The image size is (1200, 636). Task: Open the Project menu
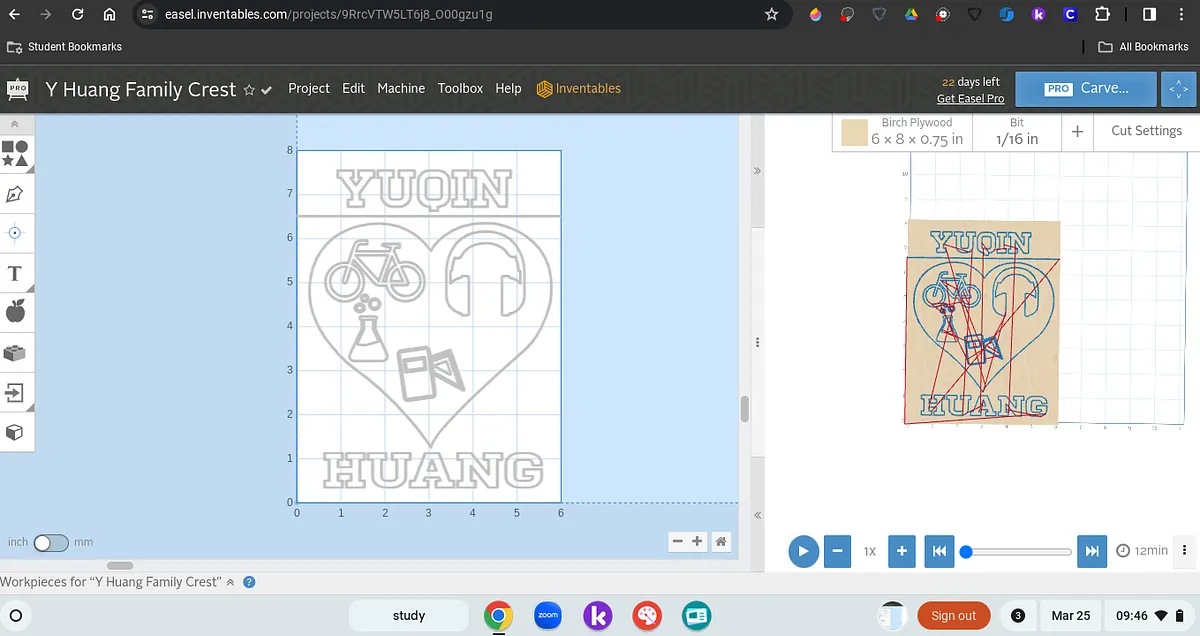(308, 88)
